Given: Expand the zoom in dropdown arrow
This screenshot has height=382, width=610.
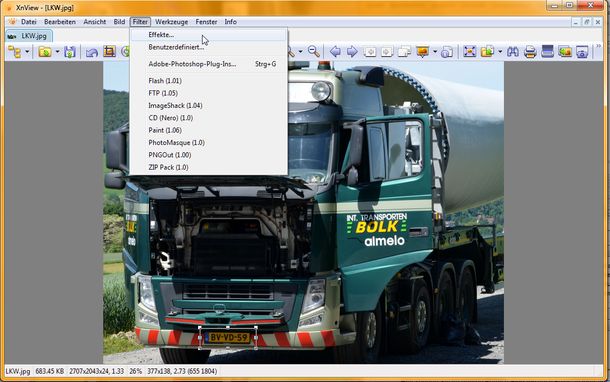Looking at the screenshot, I should tap(300, 51).
